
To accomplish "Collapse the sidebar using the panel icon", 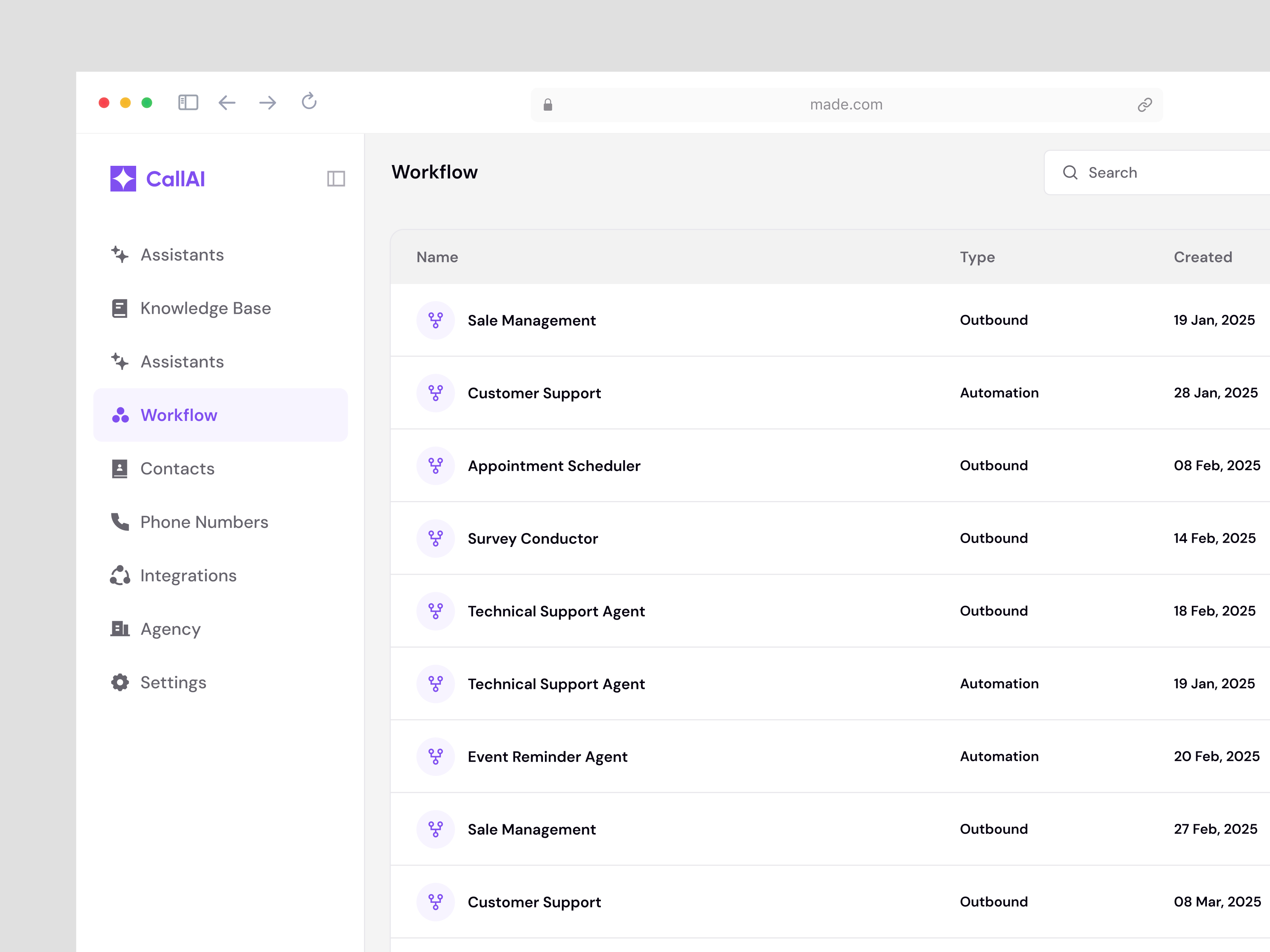I will click(x=337, y=178).
